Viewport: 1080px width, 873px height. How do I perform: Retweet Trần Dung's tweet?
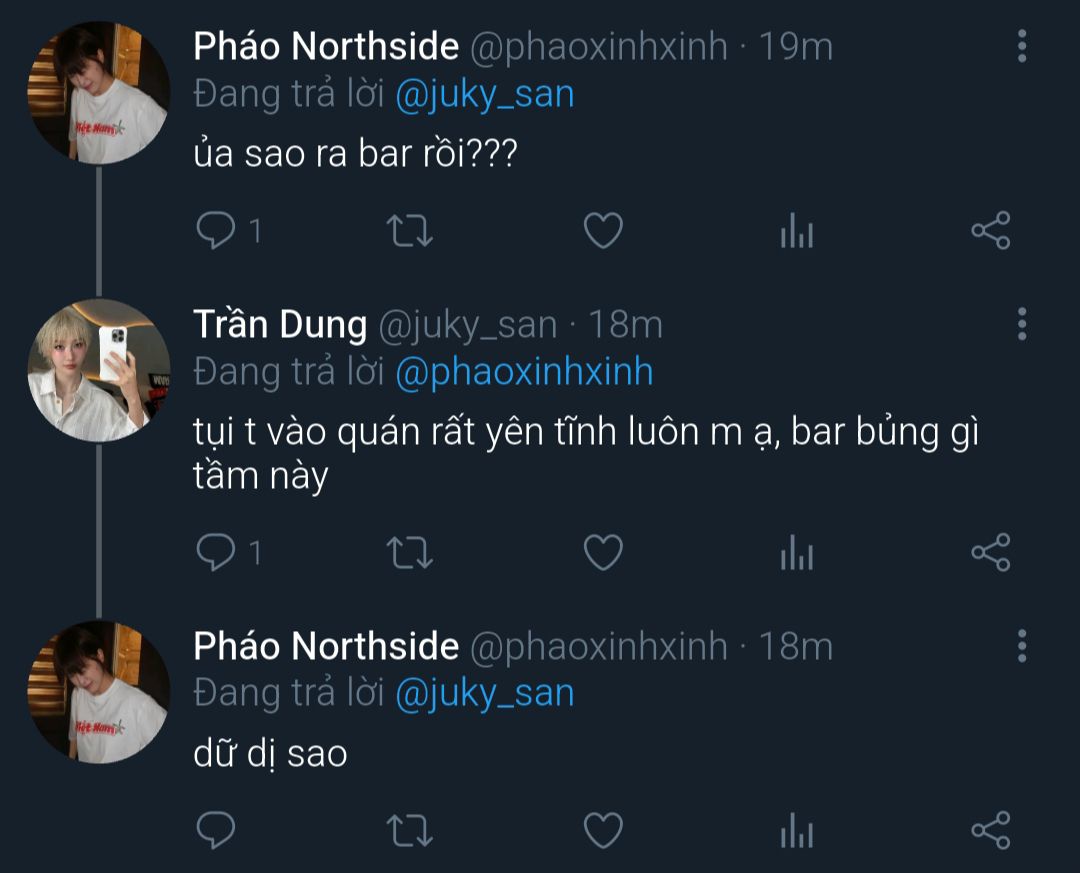pyautogui.click(x=409, y=552)
